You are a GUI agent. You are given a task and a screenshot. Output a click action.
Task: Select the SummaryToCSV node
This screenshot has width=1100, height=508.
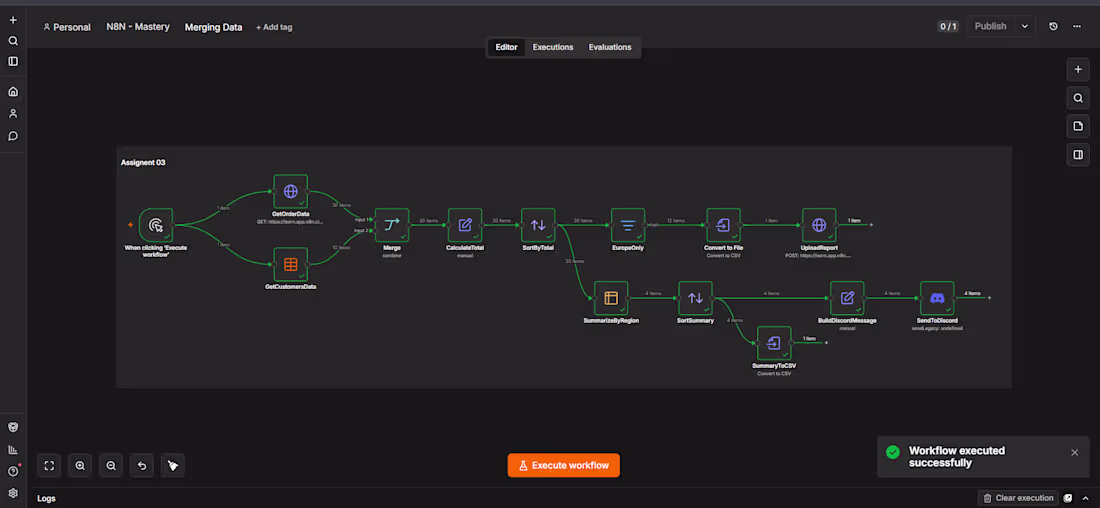[774, 343]
